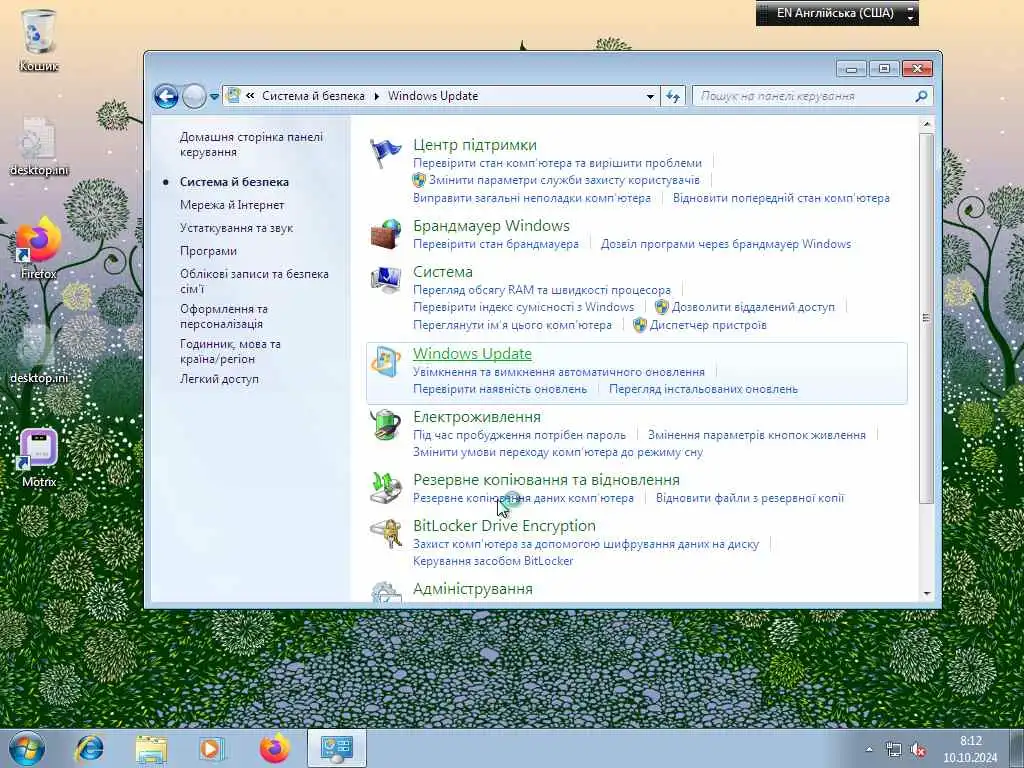Click the Система computer icon
The width and height of the screenshot is (1024, 768).
point(385,280)
